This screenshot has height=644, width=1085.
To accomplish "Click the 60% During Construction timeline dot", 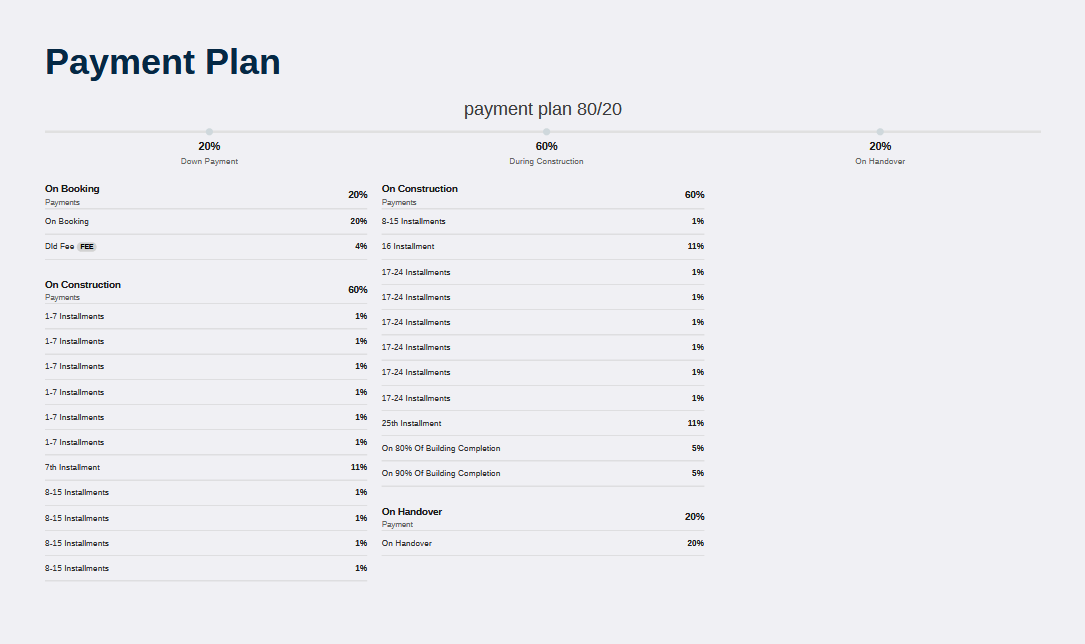I will (546, 131).
